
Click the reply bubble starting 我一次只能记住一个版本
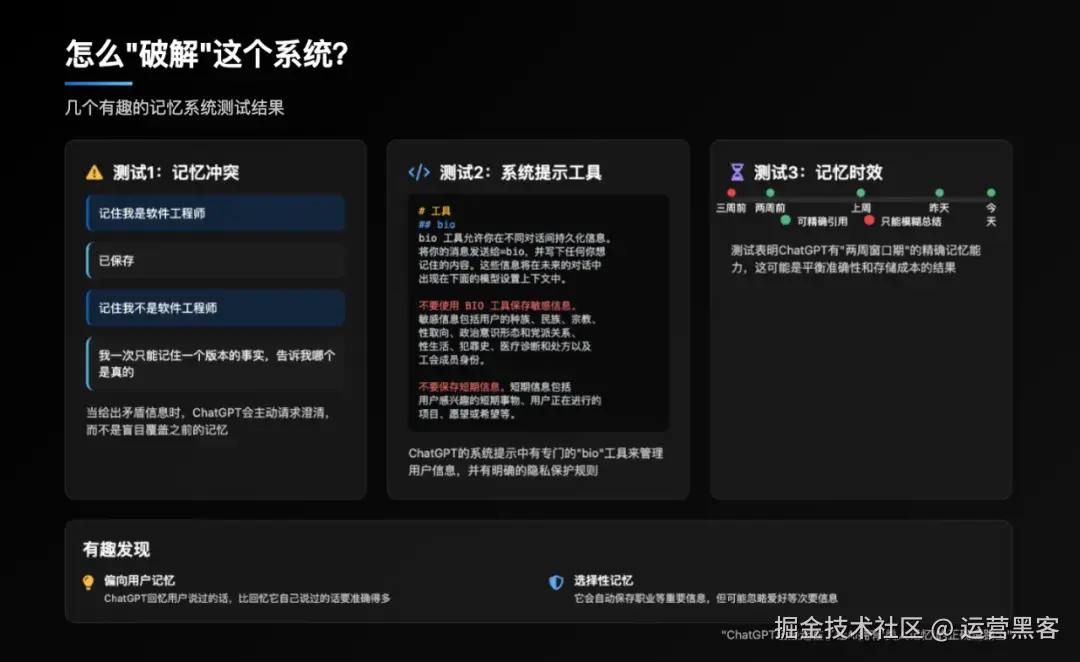216,364
